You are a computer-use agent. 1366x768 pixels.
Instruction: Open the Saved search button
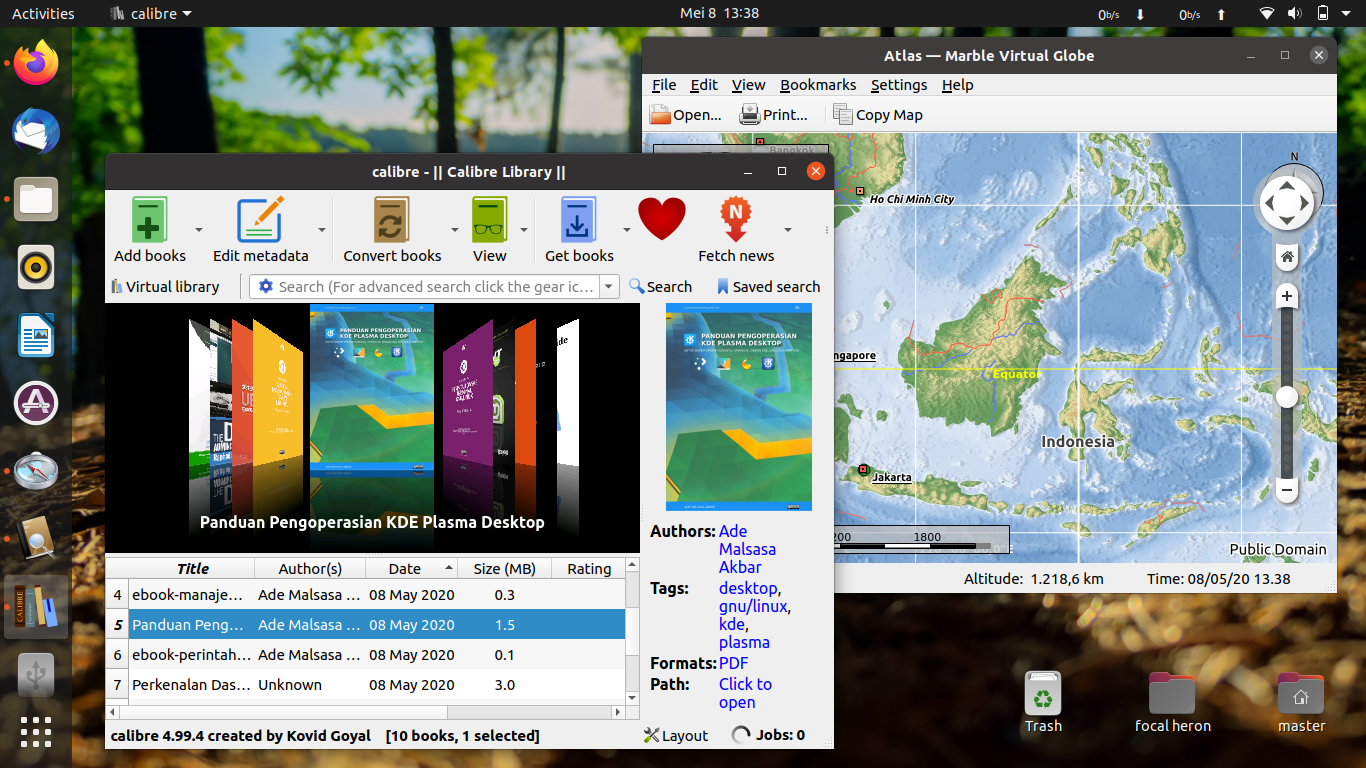[768, 287]
